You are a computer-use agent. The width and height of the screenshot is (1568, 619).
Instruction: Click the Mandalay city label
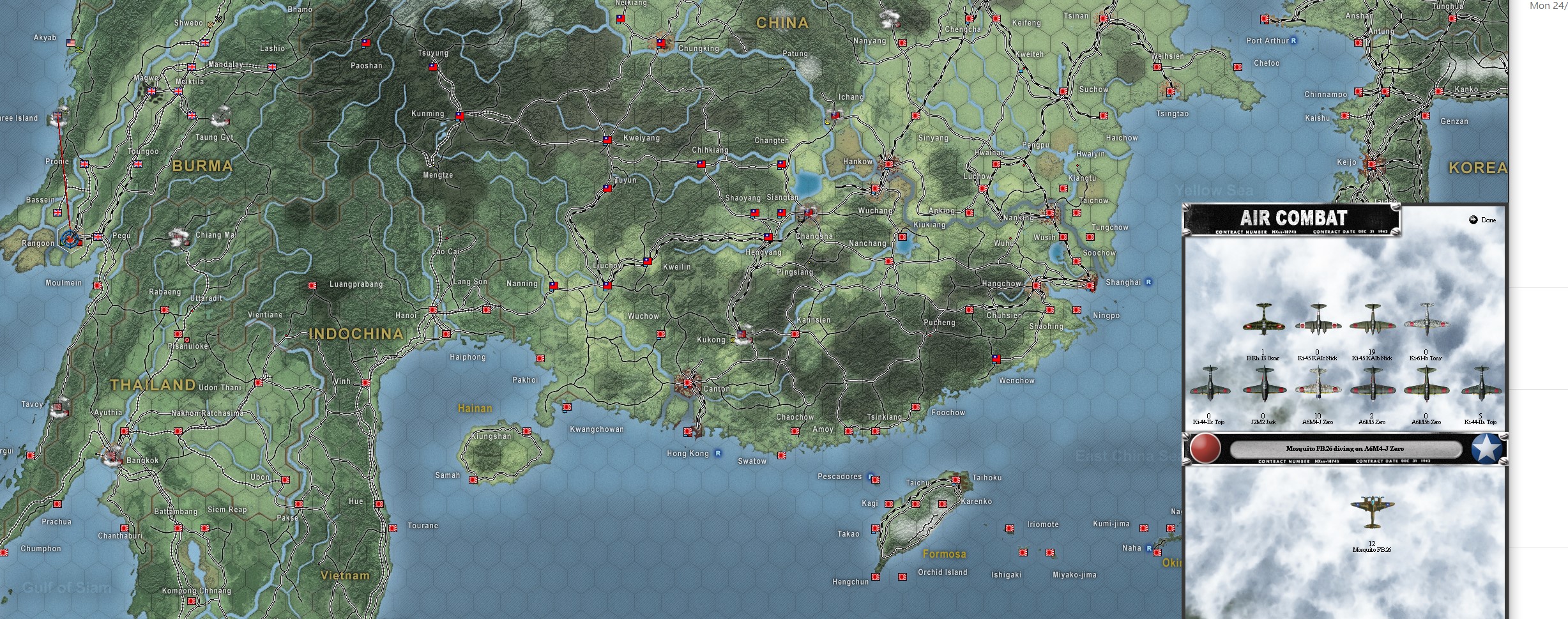[225, 65]
